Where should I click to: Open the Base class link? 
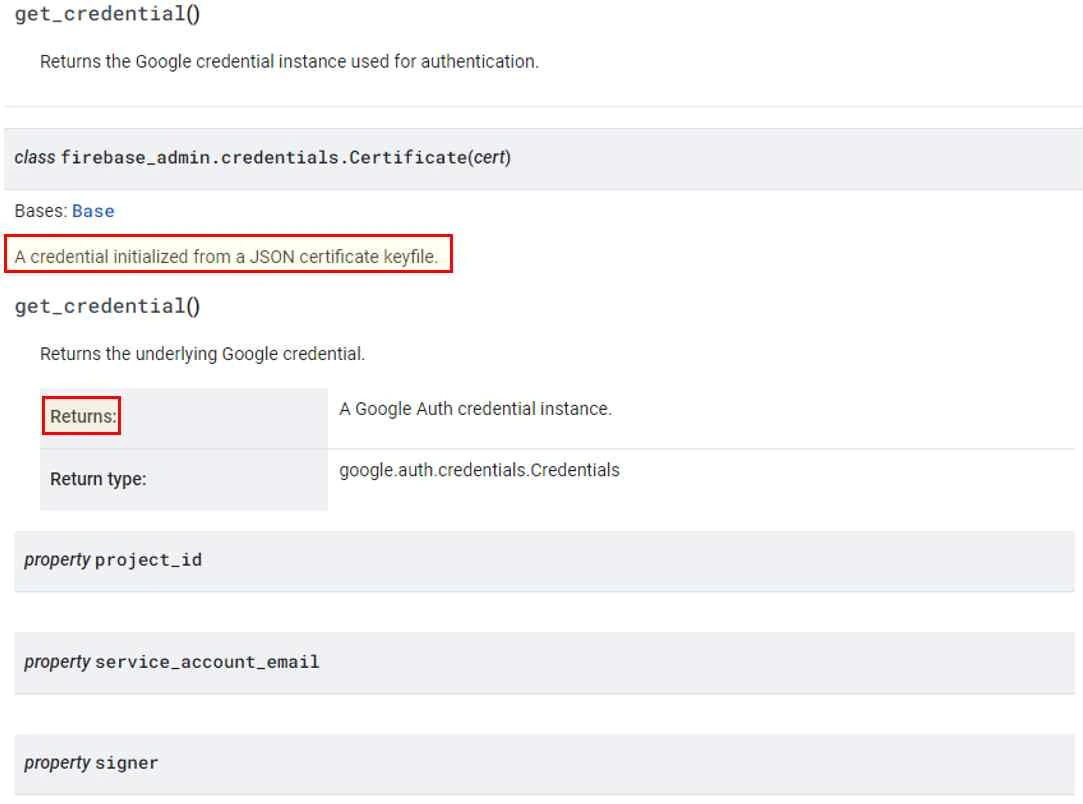[93, 211]
